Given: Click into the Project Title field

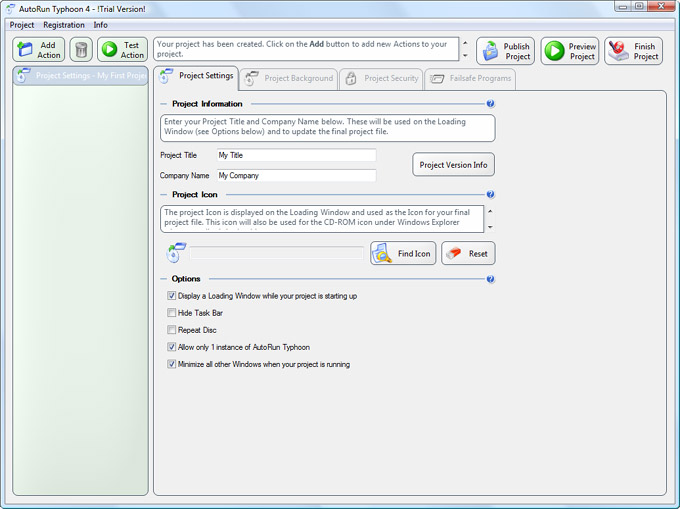Looking at the screenshot, I should (x=296, y=156).
